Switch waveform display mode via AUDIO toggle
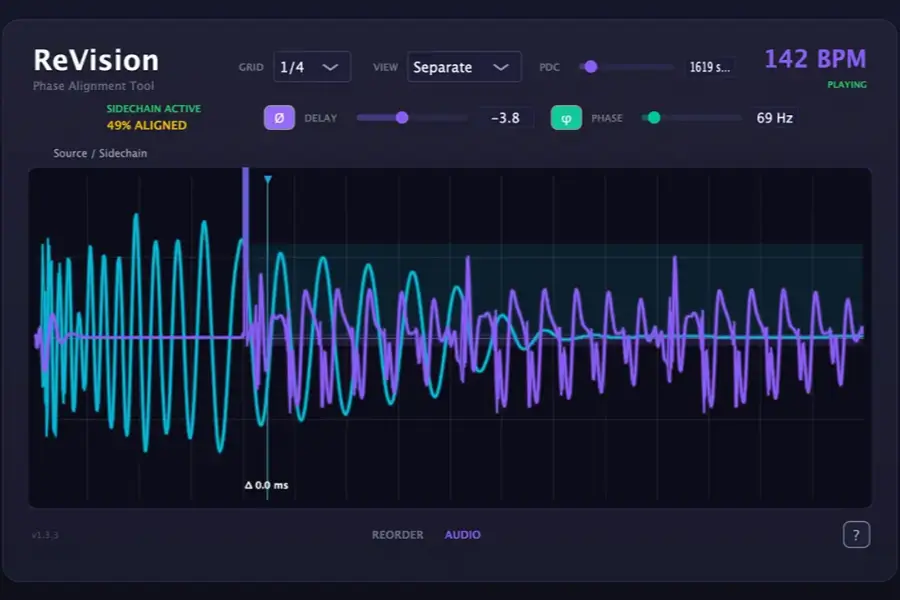The width and height of the screenshot is (900, 600). 462,534
